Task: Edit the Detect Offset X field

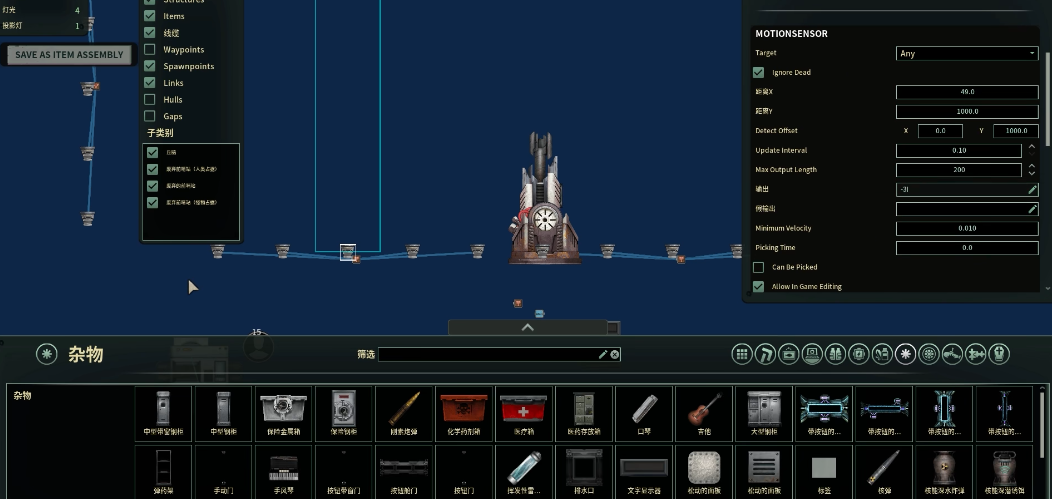Action: 940,131
